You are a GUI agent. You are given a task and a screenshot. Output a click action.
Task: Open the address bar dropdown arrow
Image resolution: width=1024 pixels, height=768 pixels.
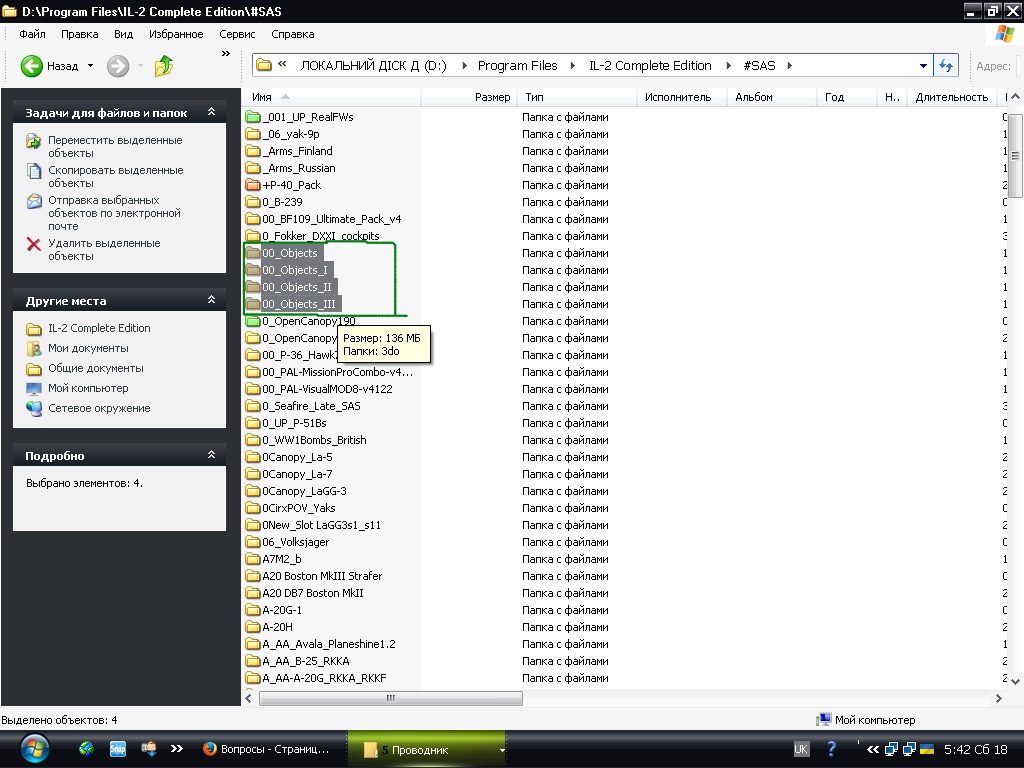pyautogui.click(x=923, y=66)
